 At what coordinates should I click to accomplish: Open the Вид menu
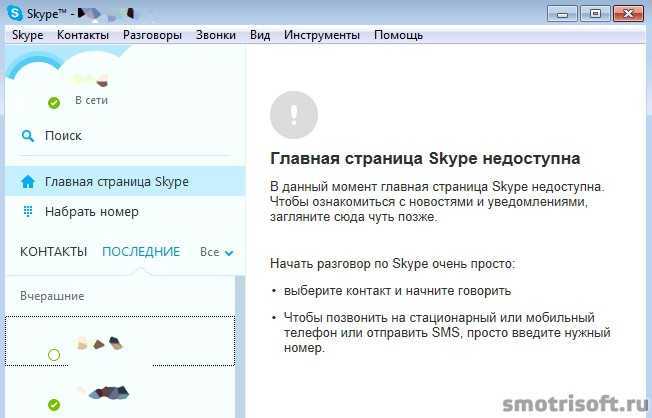tap(260, 35)
